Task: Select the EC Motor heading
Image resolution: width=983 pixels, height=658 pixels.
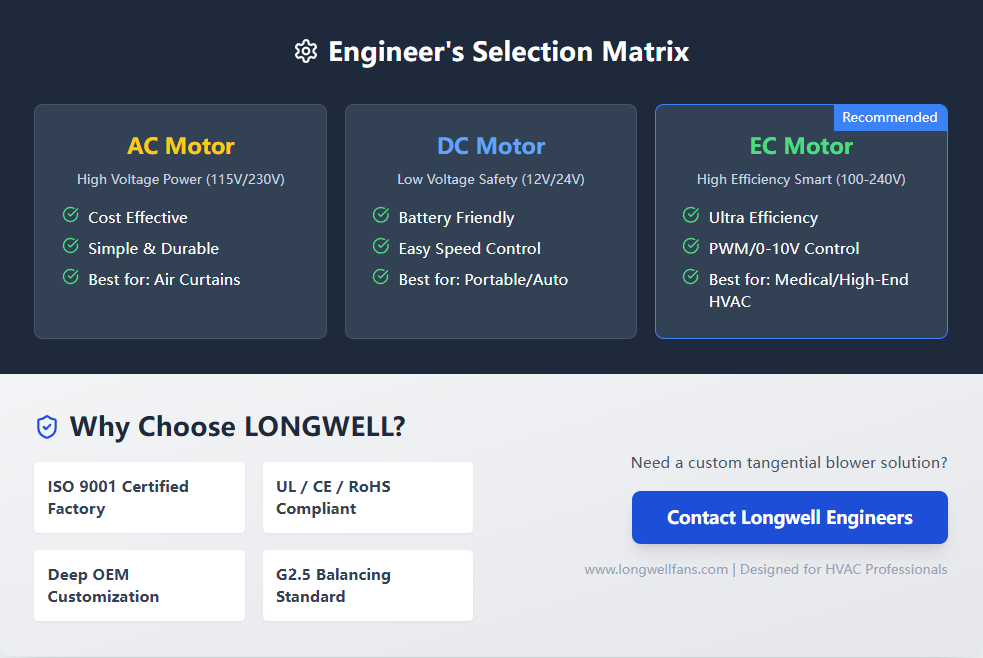Action: [801, 145]
